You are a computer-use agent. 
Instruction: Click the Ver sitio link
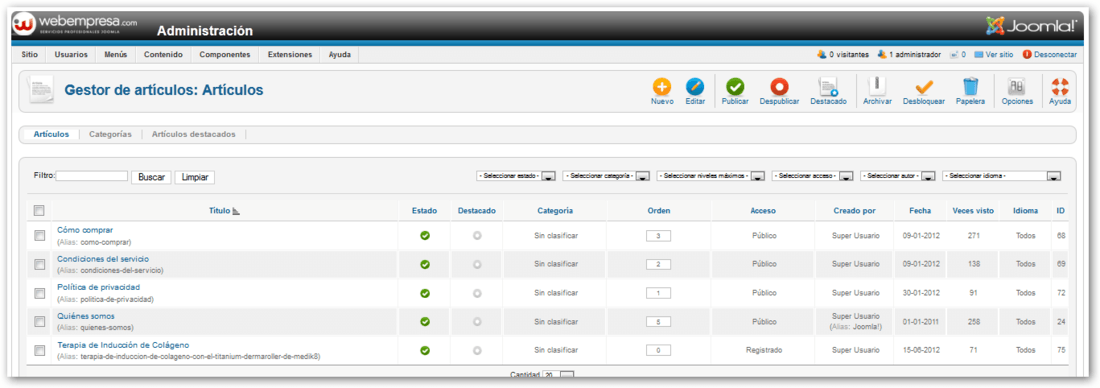pos(993,55)
